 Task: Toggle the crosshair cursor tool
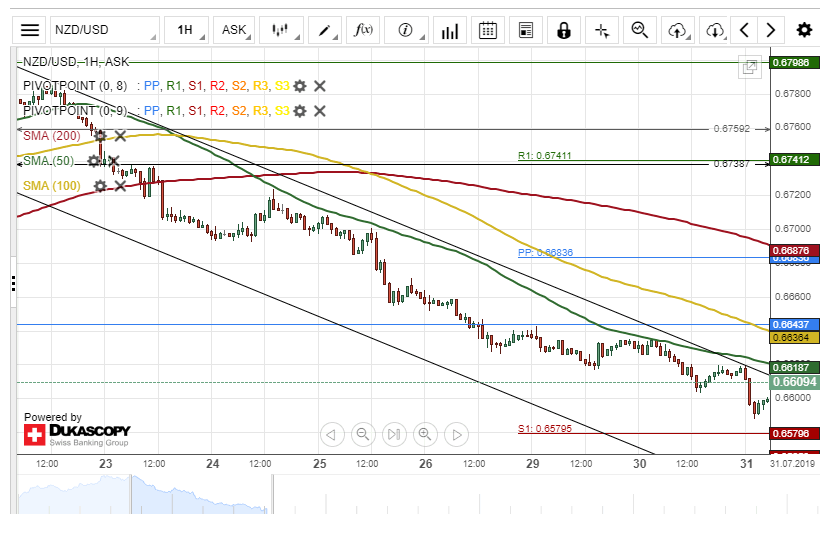[x=602, y=30]
